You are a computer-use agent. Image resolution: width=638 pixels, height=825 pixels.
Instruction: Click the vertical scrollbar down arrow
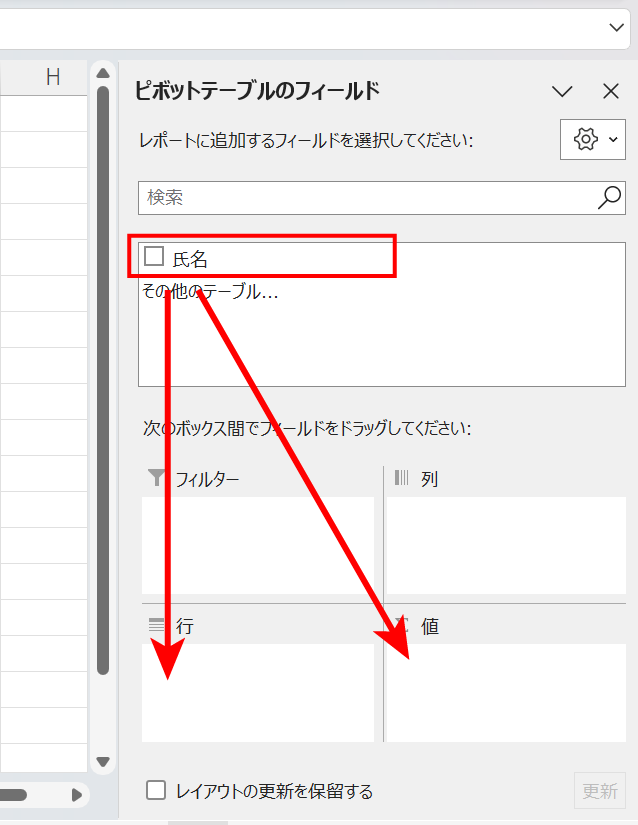(103, 762)
